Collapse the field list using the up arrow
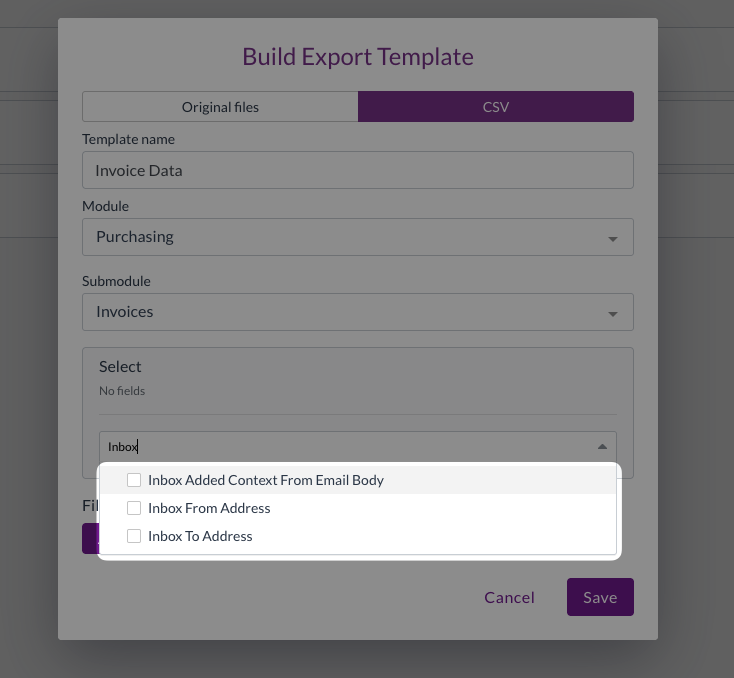 [602, 447]
